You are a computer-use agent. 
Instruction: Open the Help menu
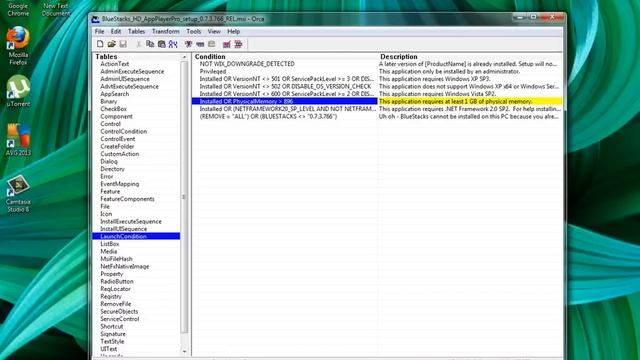tap(233, 31)
